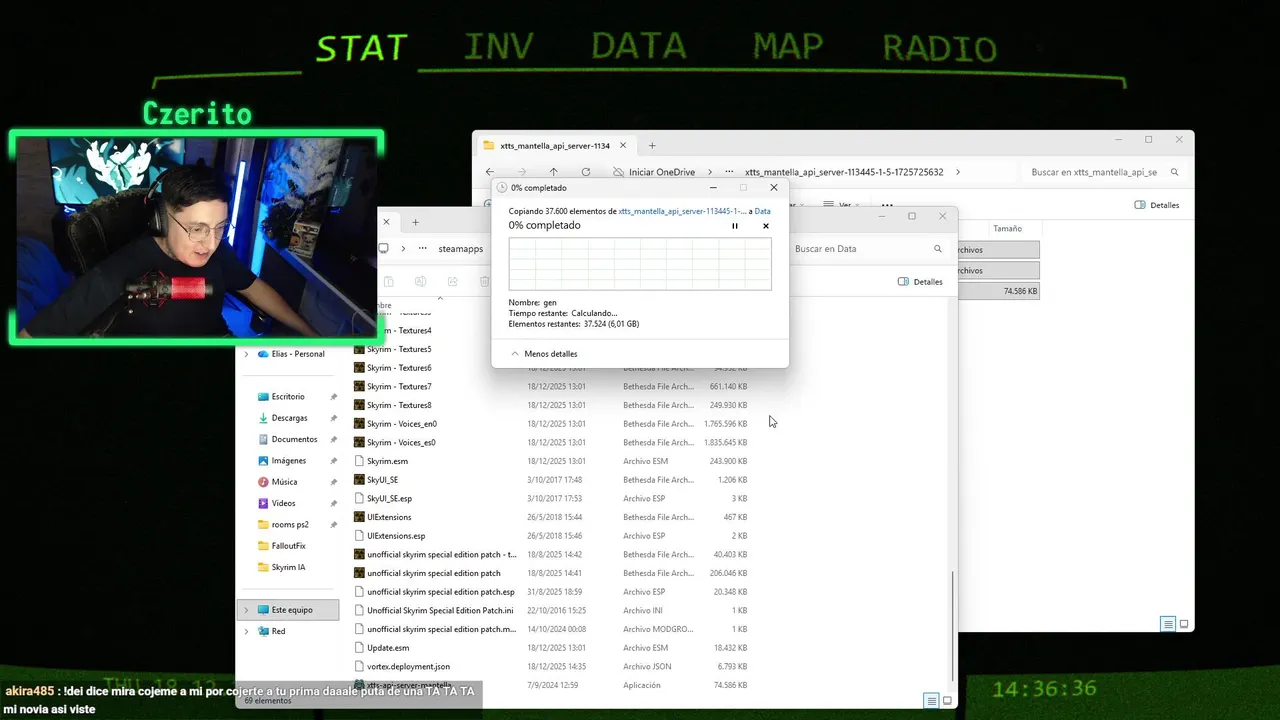Go back in the xtts_mantella window
The width and height of the screenshot is (1280, 720).
coord(490,172)
